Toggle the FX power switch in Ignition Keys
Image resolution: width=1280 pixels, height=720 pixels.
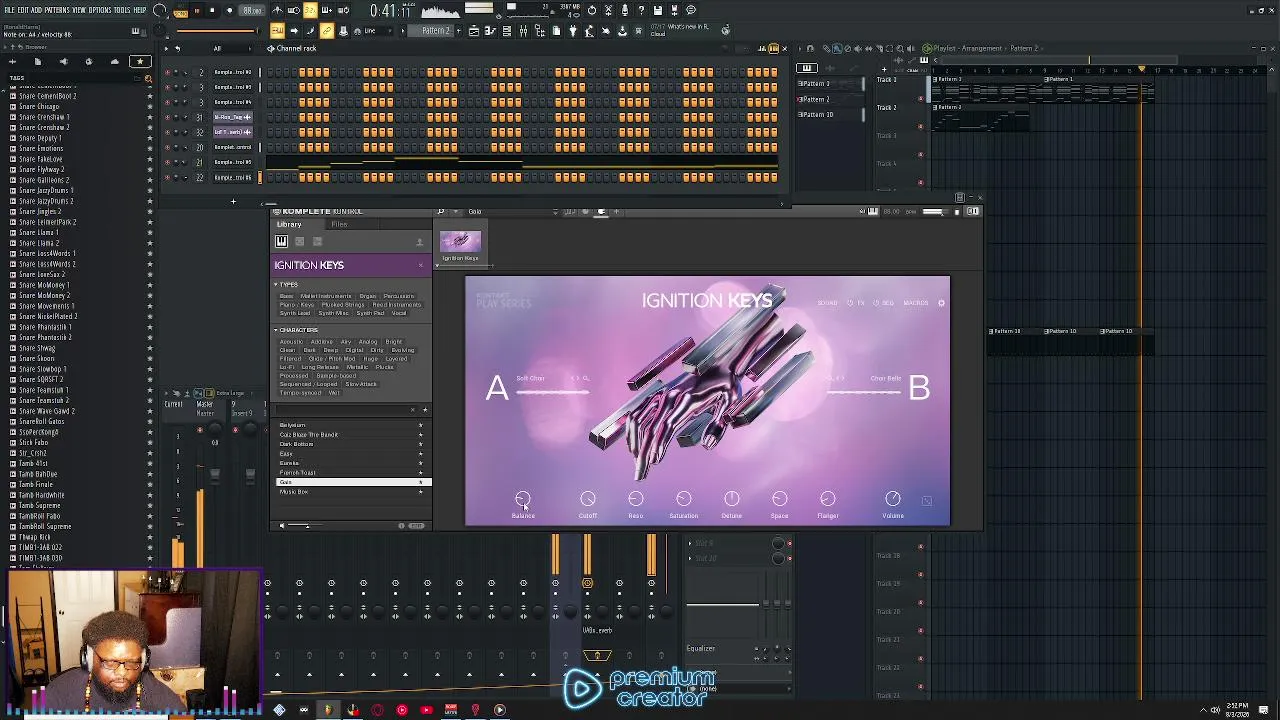pos(850,303)
